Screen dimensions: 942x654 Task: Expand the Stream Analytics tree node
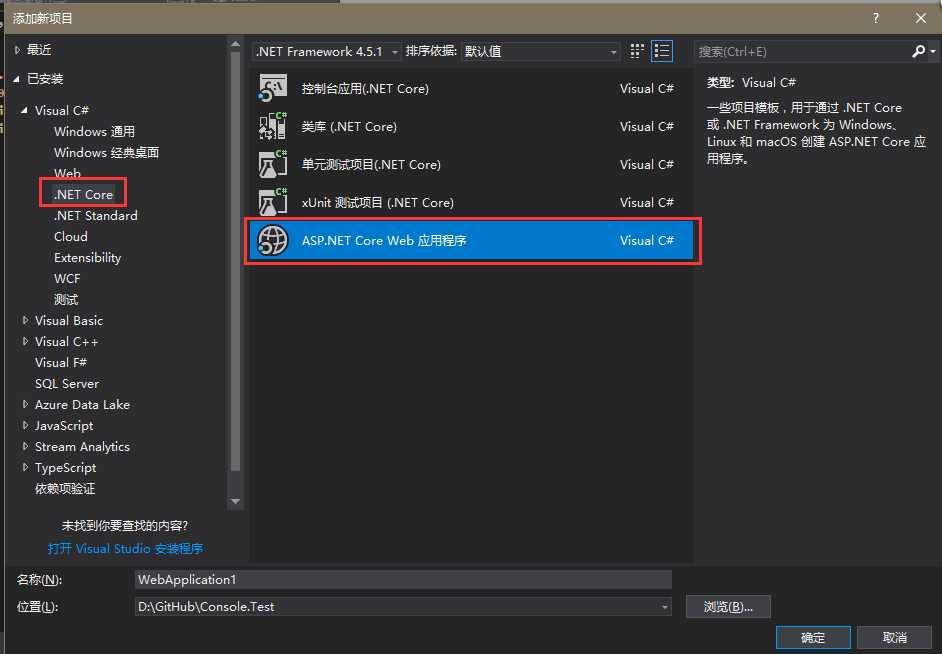coord(25,447)
